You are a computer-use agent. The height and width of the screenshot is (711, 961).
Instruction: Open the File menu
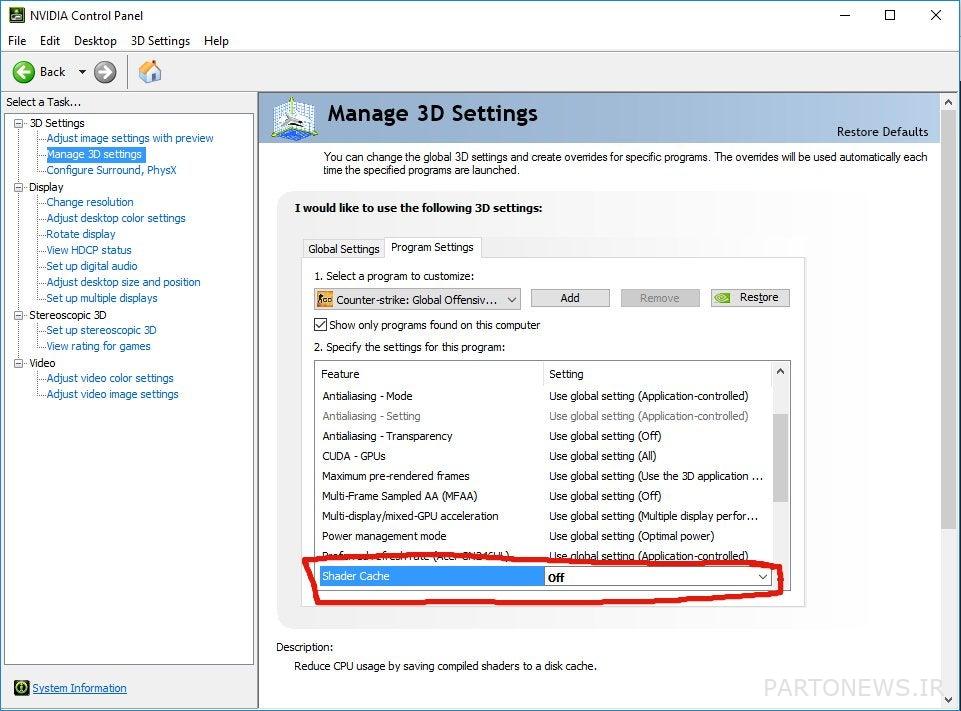click(x=17, y=41)
